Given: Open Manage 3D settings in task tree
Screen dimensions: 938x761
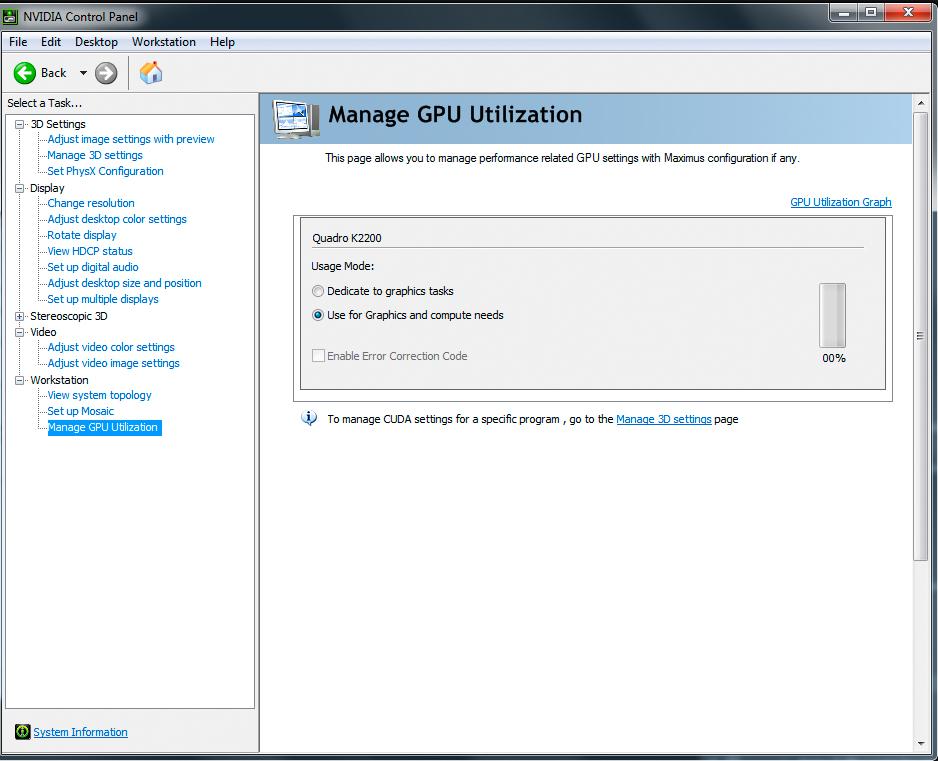Looking at the screenshot, I should [x=95, y=156].
